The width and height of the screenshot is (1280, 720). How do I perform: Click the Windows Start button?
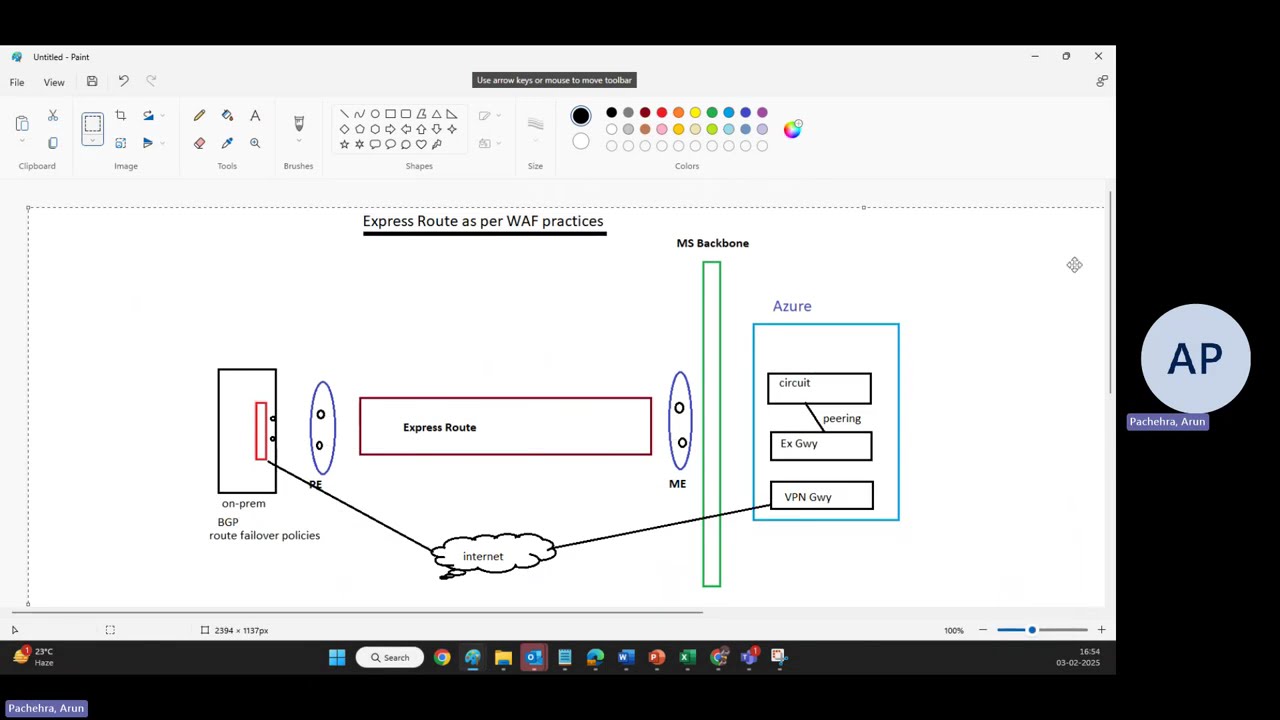coord(337,657)
